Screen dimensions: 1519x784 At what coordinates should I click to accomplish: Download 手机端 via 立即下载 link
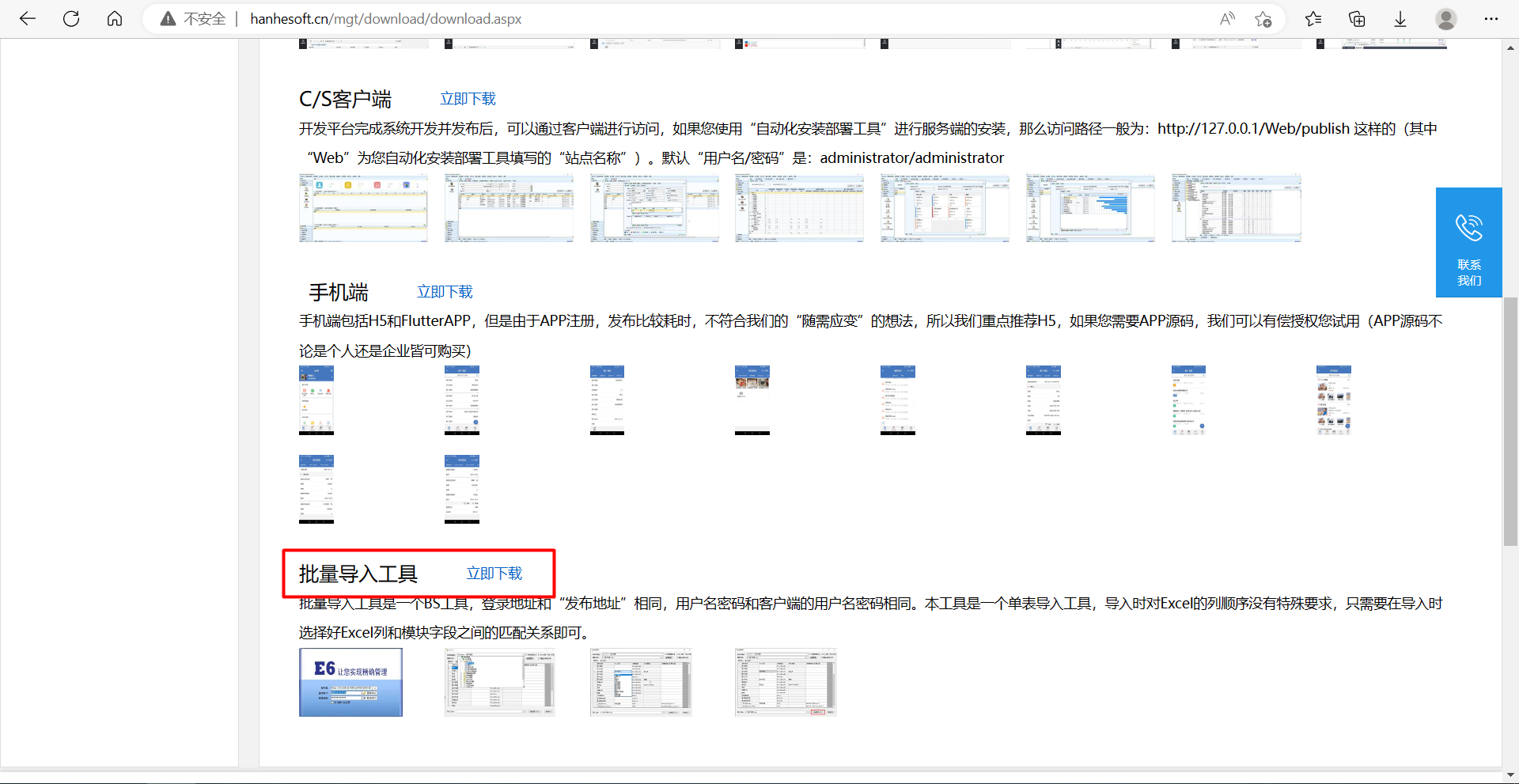click(x=445, y=292)
